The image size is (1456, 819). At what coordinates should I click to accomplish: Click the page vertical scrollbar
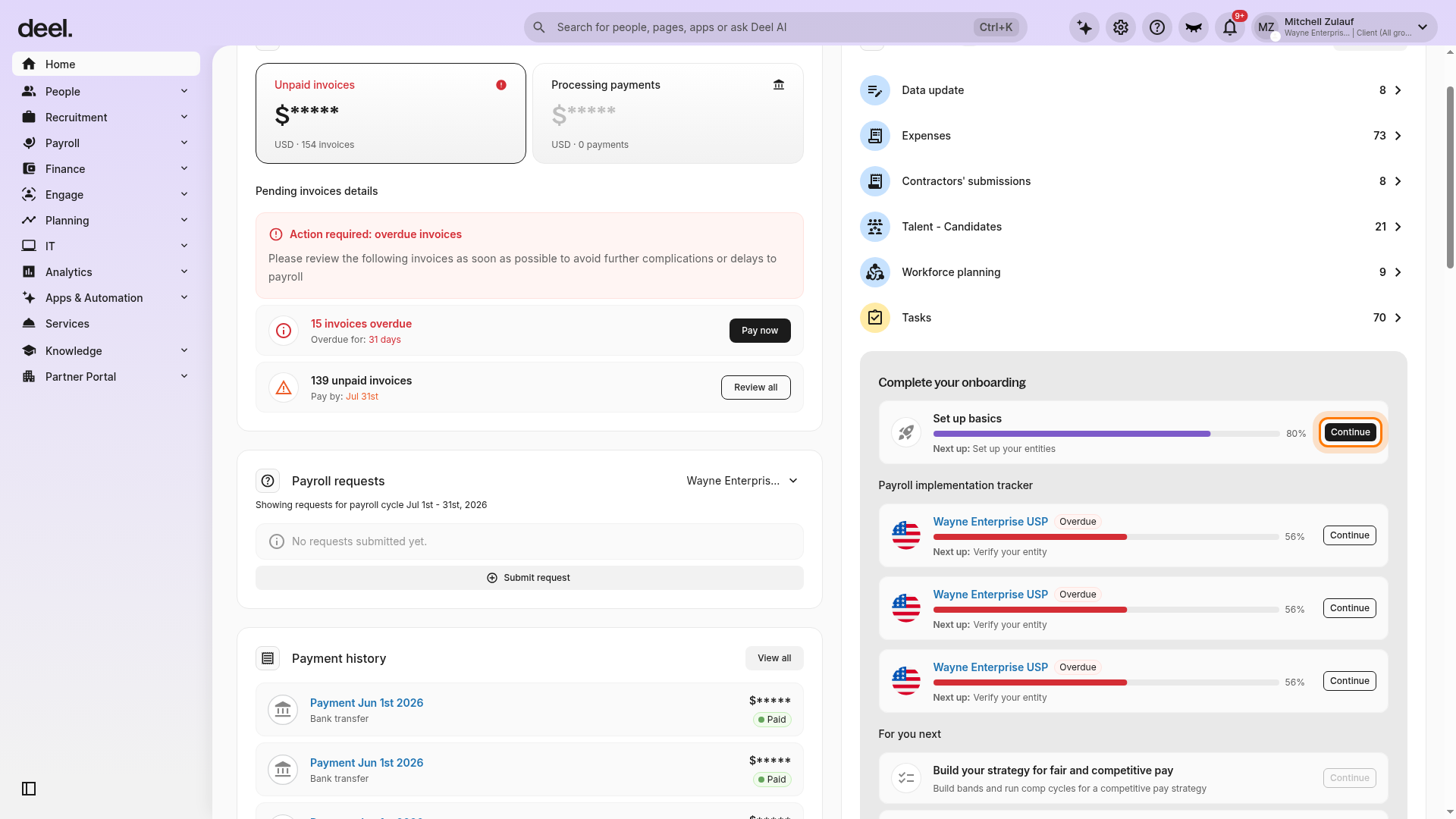(x=1450, y=177)
